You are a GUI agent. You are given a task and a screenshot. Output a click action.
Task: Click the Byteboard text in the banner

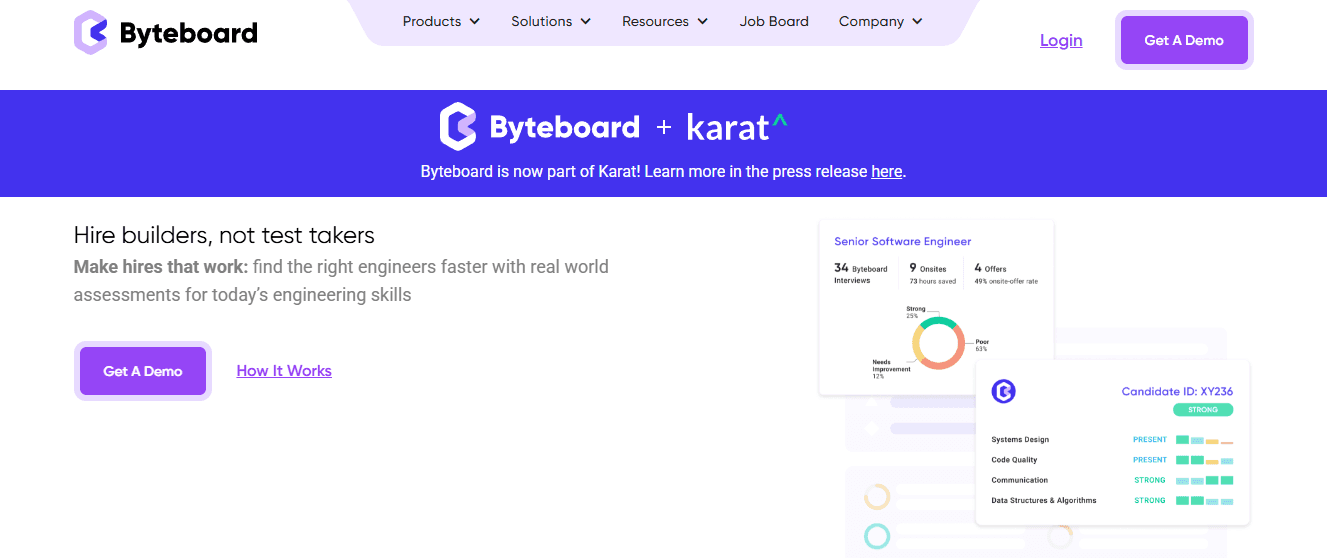[564, 127]
